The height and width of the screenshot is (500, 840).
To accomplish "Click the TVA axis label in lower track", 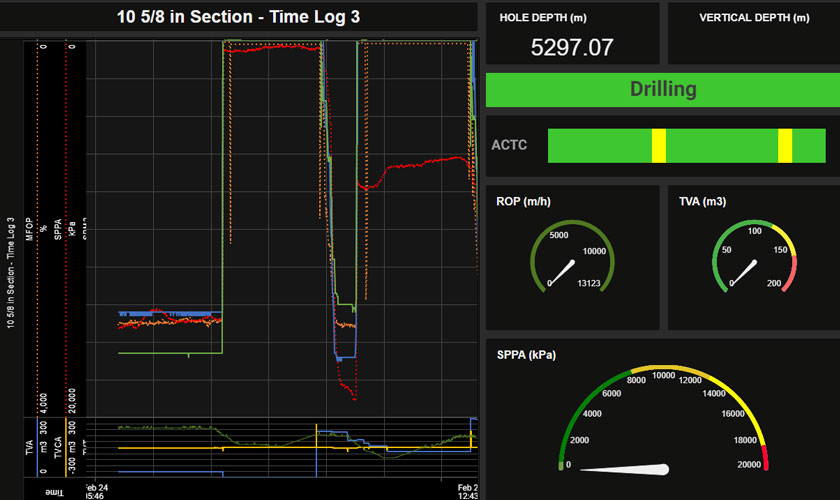I will (x=29, y=447).
